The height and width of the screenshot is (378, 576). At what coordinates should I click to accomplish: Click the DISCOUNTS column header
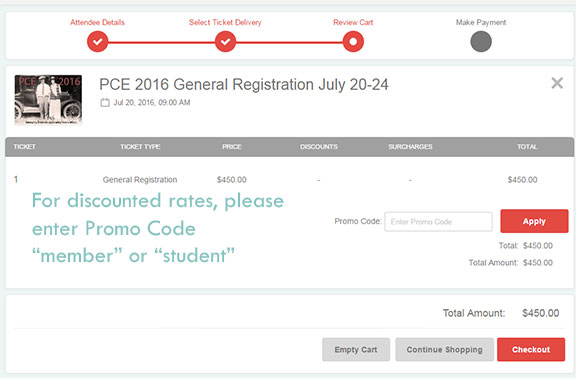318,147
